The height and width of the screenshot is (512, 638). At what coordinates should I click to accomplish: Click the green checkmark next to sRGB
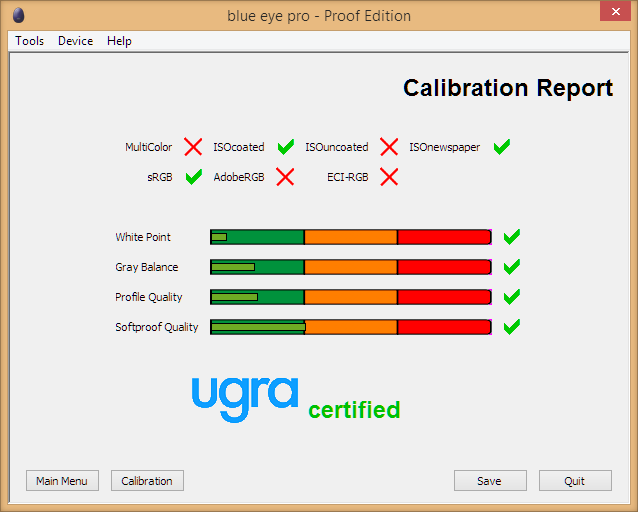(x=194, y=177)
